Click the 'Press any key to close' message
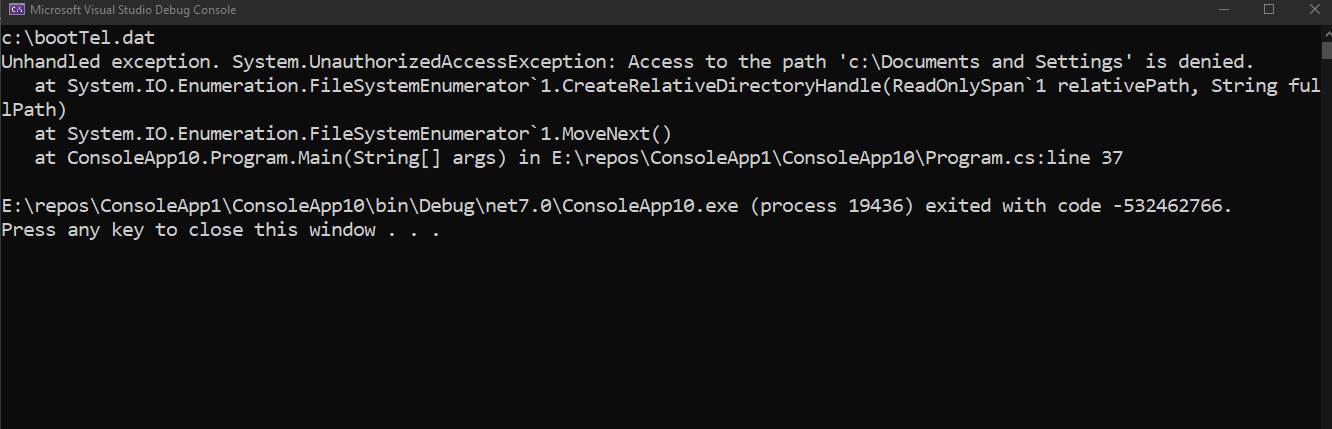Viewport: 1332px width, 429px height. [x=221, y=230]
